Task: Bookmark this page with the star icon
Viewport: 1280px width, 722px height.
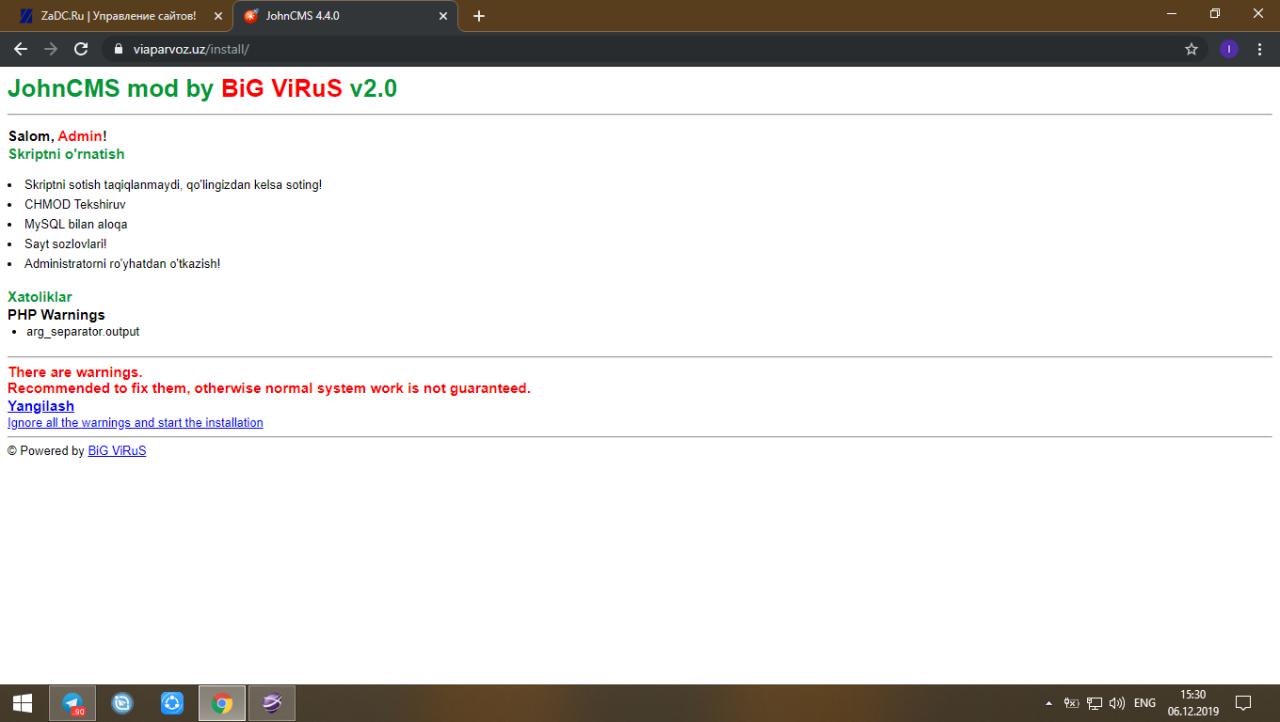Action: [x=1191, y=49]
